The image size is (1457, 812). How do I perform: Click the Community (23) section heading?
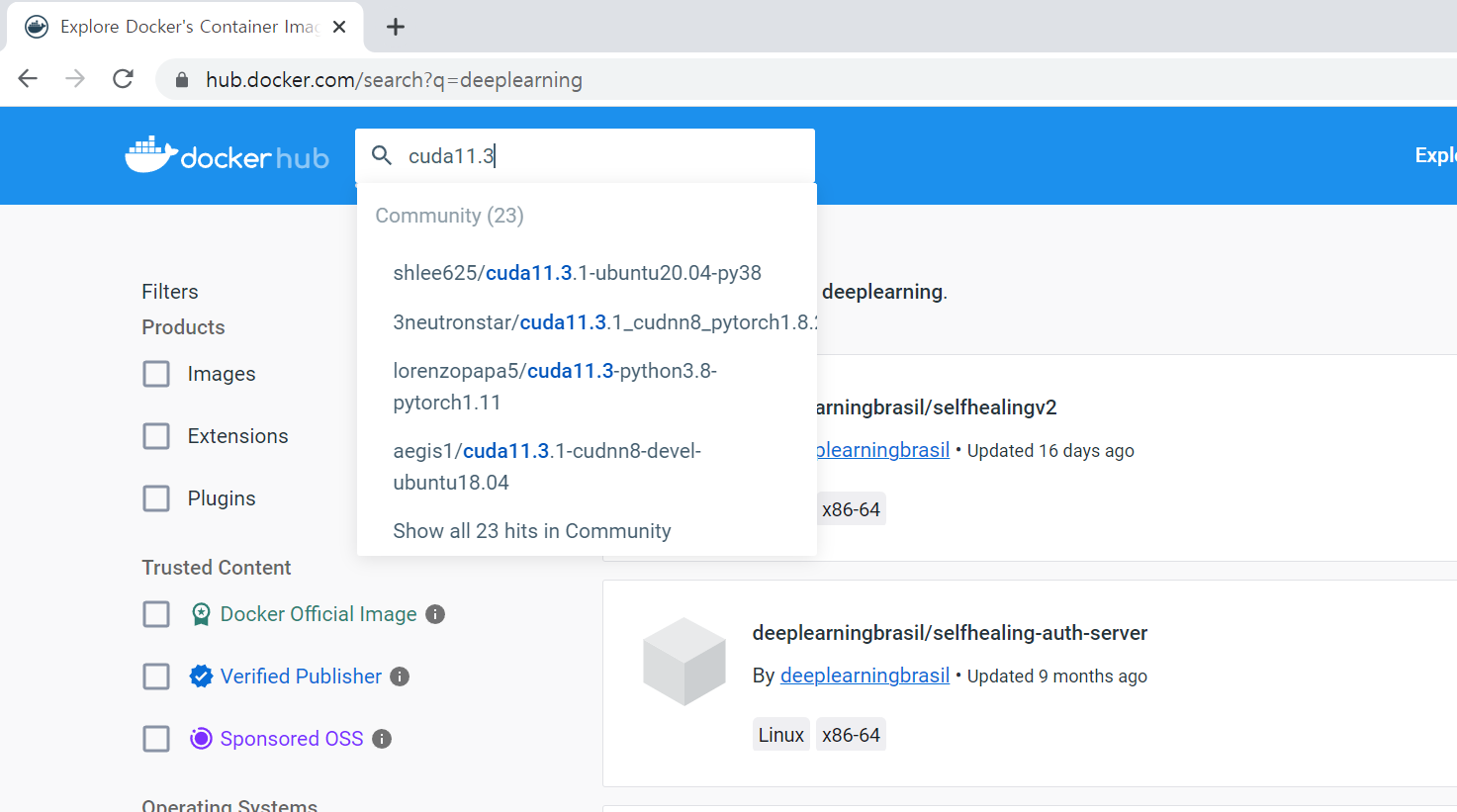[449, 216]
